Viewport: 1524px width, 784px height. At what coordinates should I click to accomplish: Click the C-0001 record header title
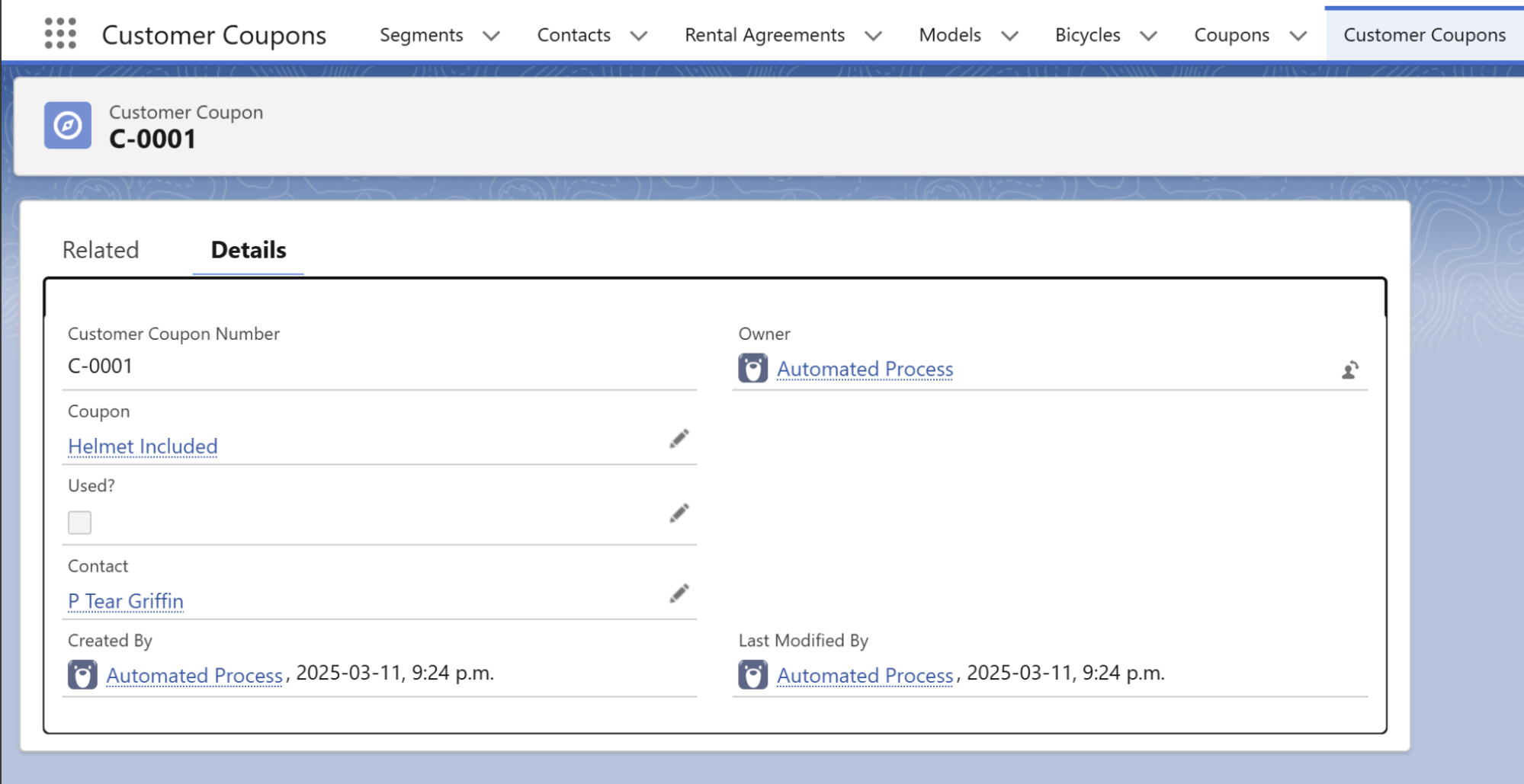coord(152,139)
